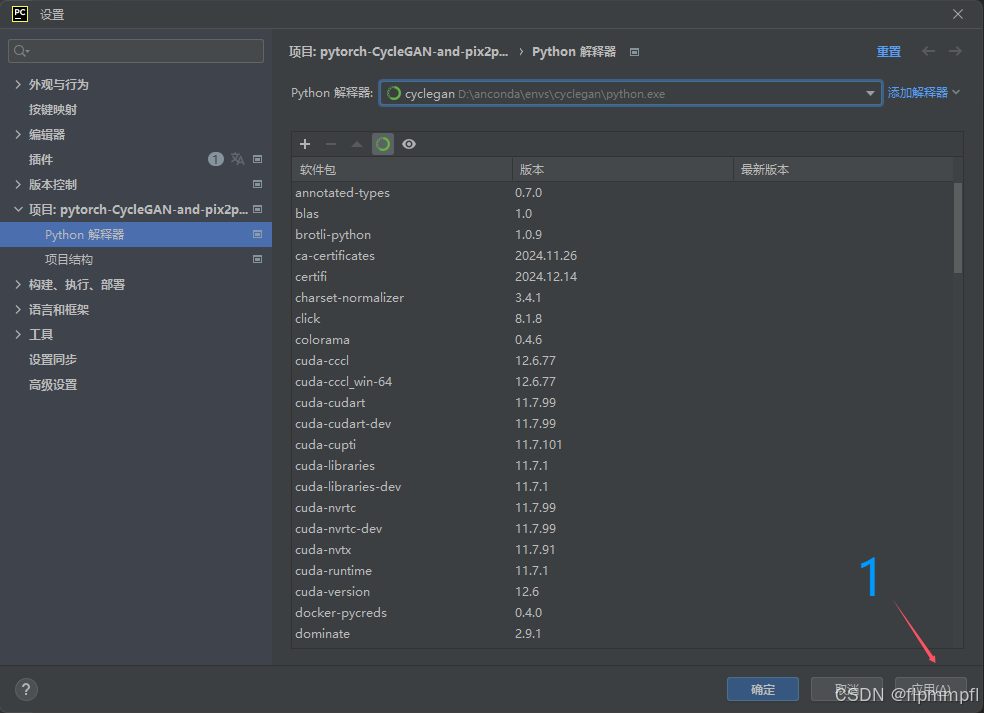
Task: Select the brotli-python package row
Action: pos(622,235)
